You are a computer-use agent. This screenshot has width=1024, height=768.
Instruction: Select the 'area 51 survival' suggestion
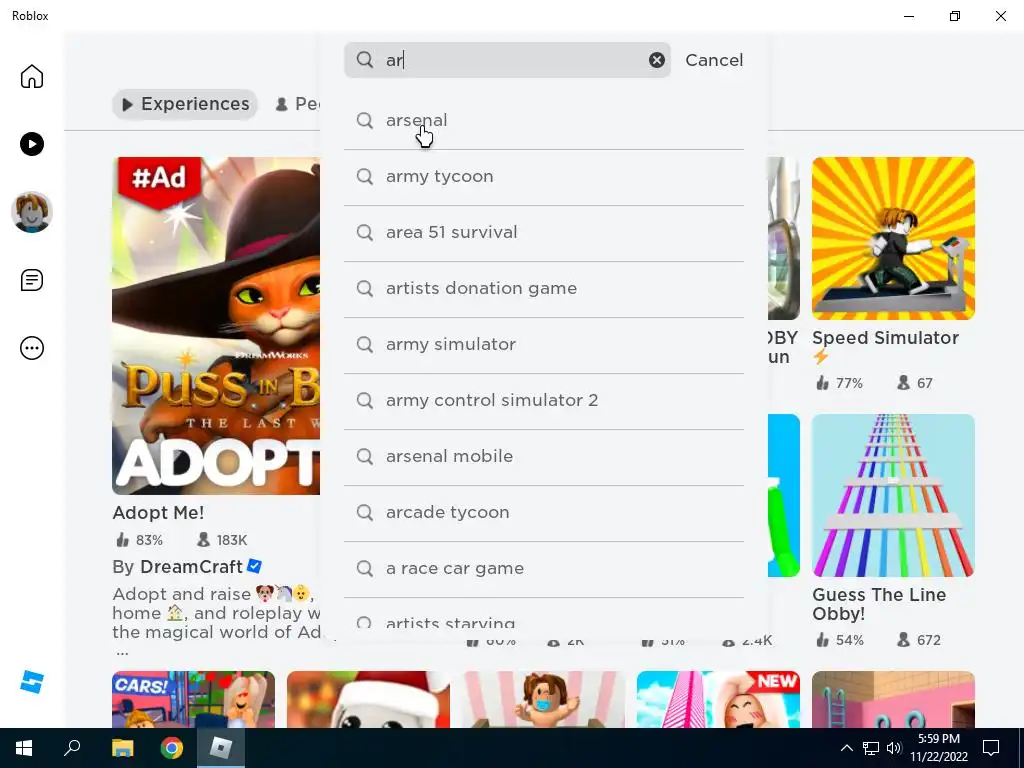(x=543, y=233)
